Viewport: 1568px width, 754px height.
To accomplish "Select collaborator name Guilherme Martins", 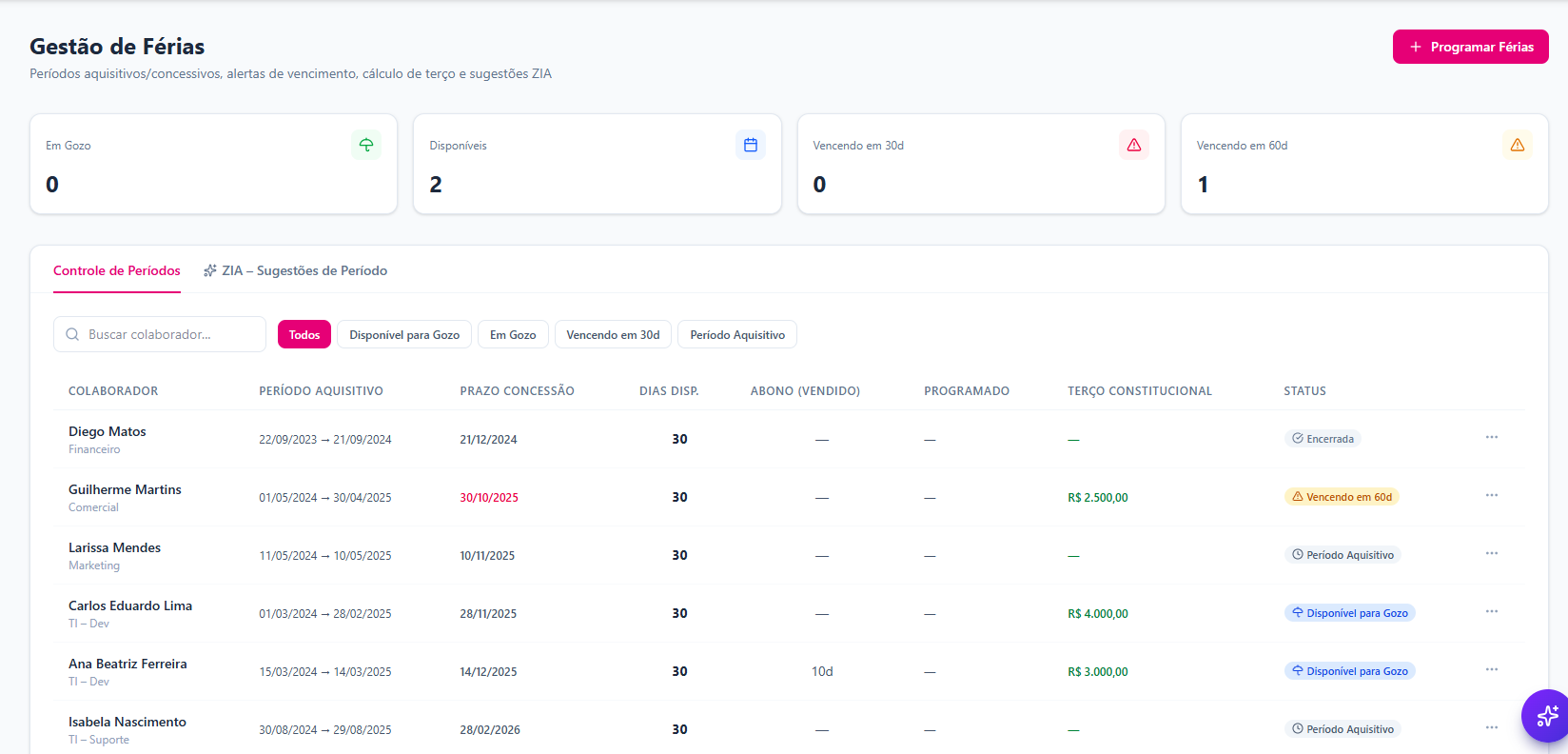I will click(125, 489).
